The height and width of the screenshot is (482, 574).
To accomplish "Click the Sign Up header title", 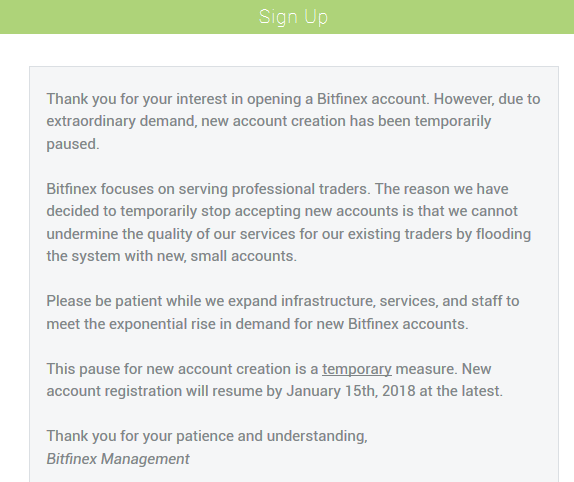I will coord(293,17).
